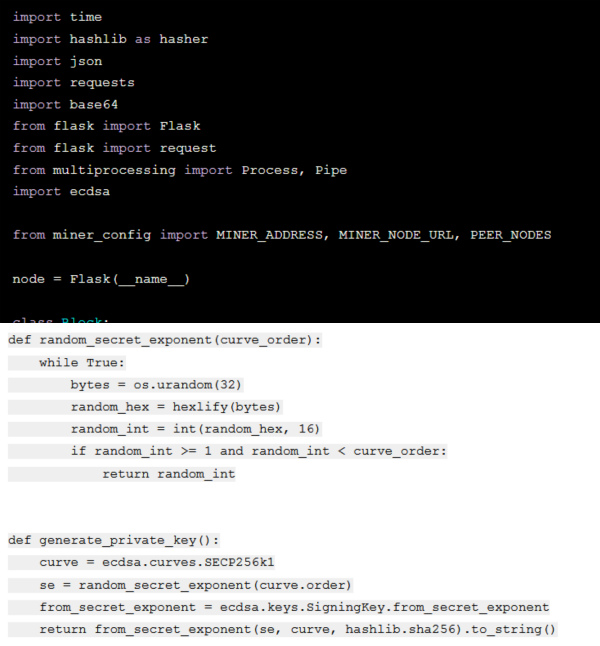Click the random_secret_exponent function definition
This screenshot has height=646, width=600.
point(164,340)
